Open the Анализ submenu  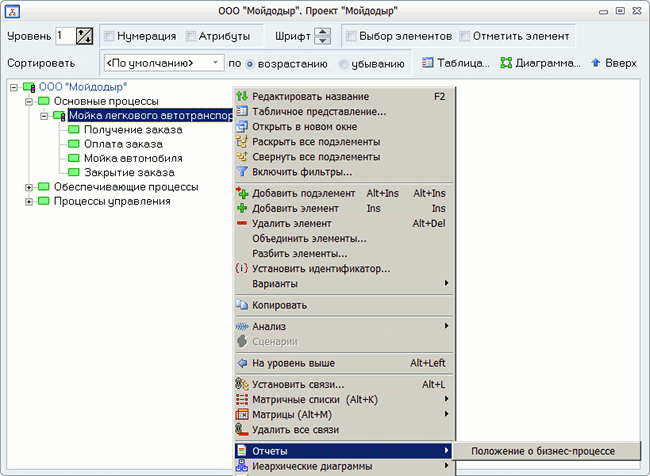pyautogui.click(x=344, y=326)
